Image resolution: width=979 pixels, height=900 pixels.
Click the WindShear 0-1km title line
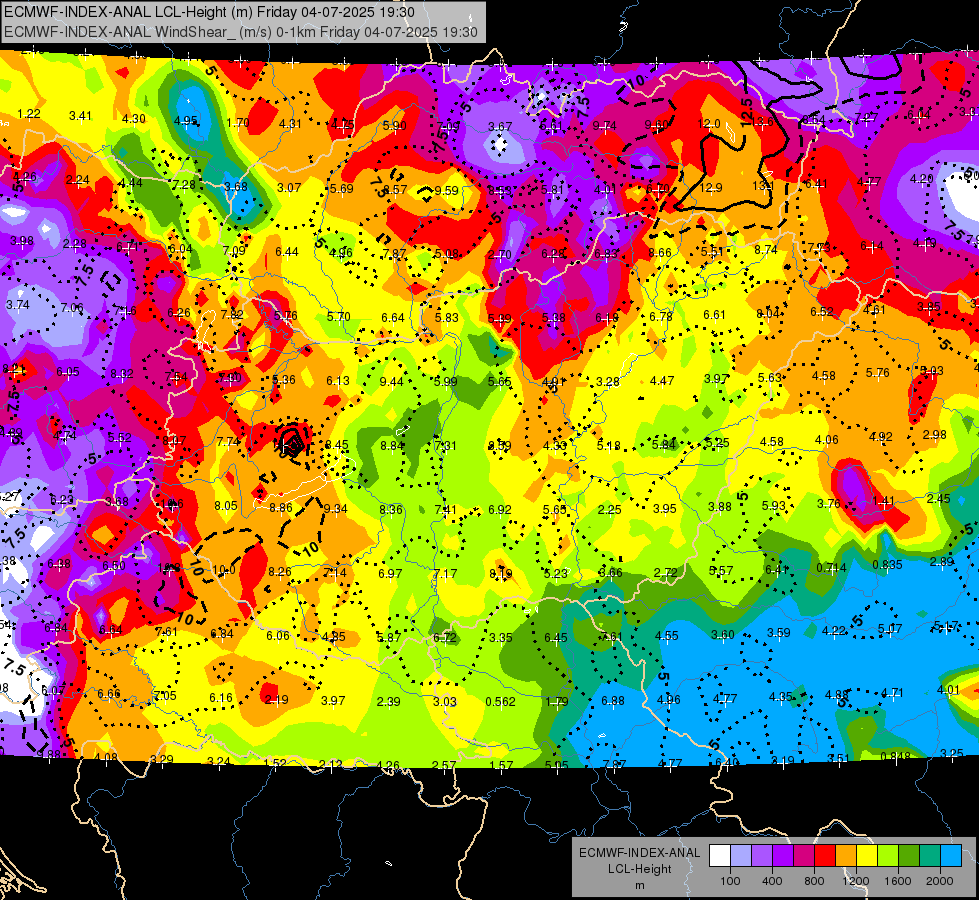click(240, 32)
